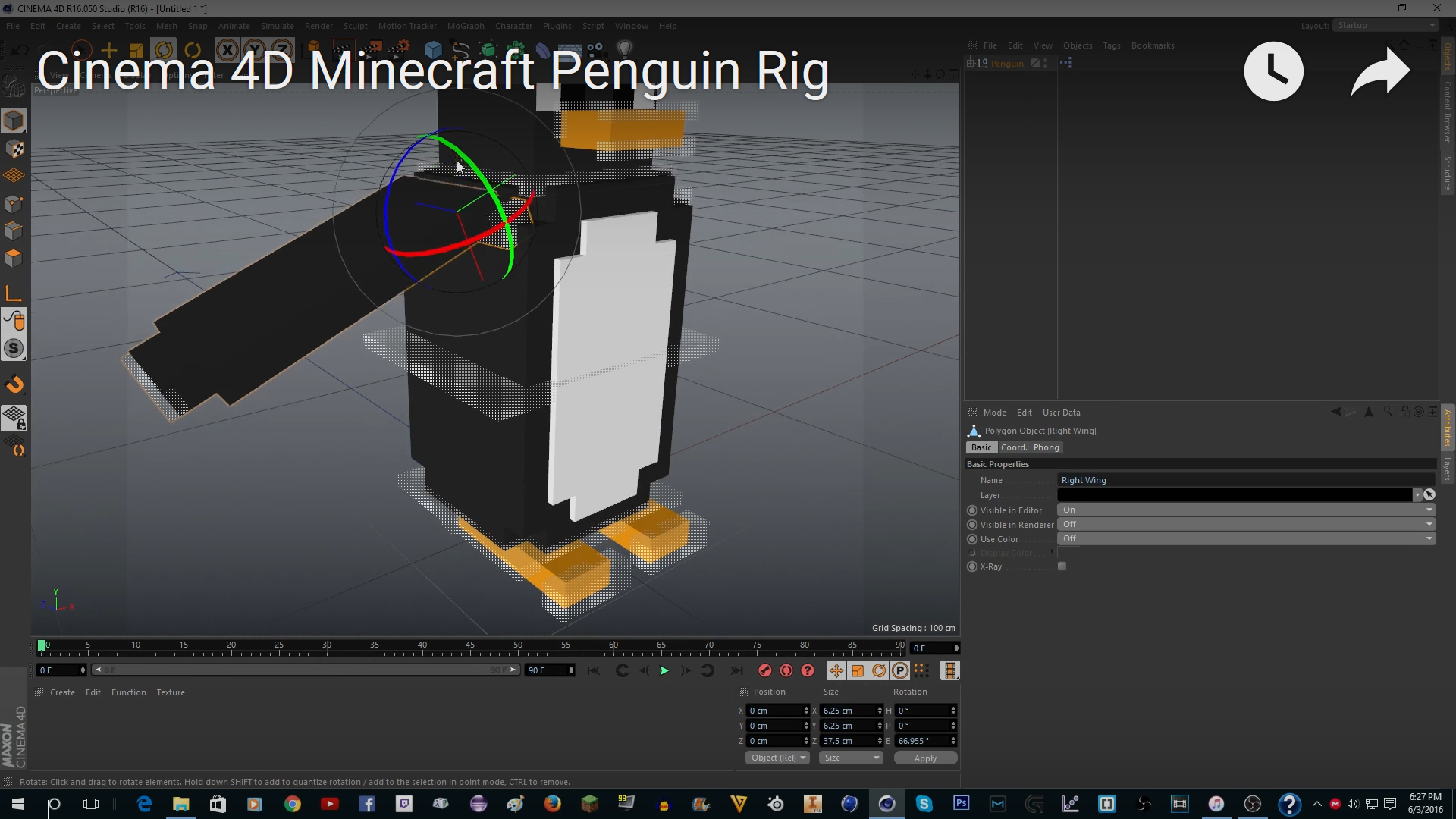Switch to the Phong tab
The height and width of the screenshot is (819, 1456).
coord(1046,447)
